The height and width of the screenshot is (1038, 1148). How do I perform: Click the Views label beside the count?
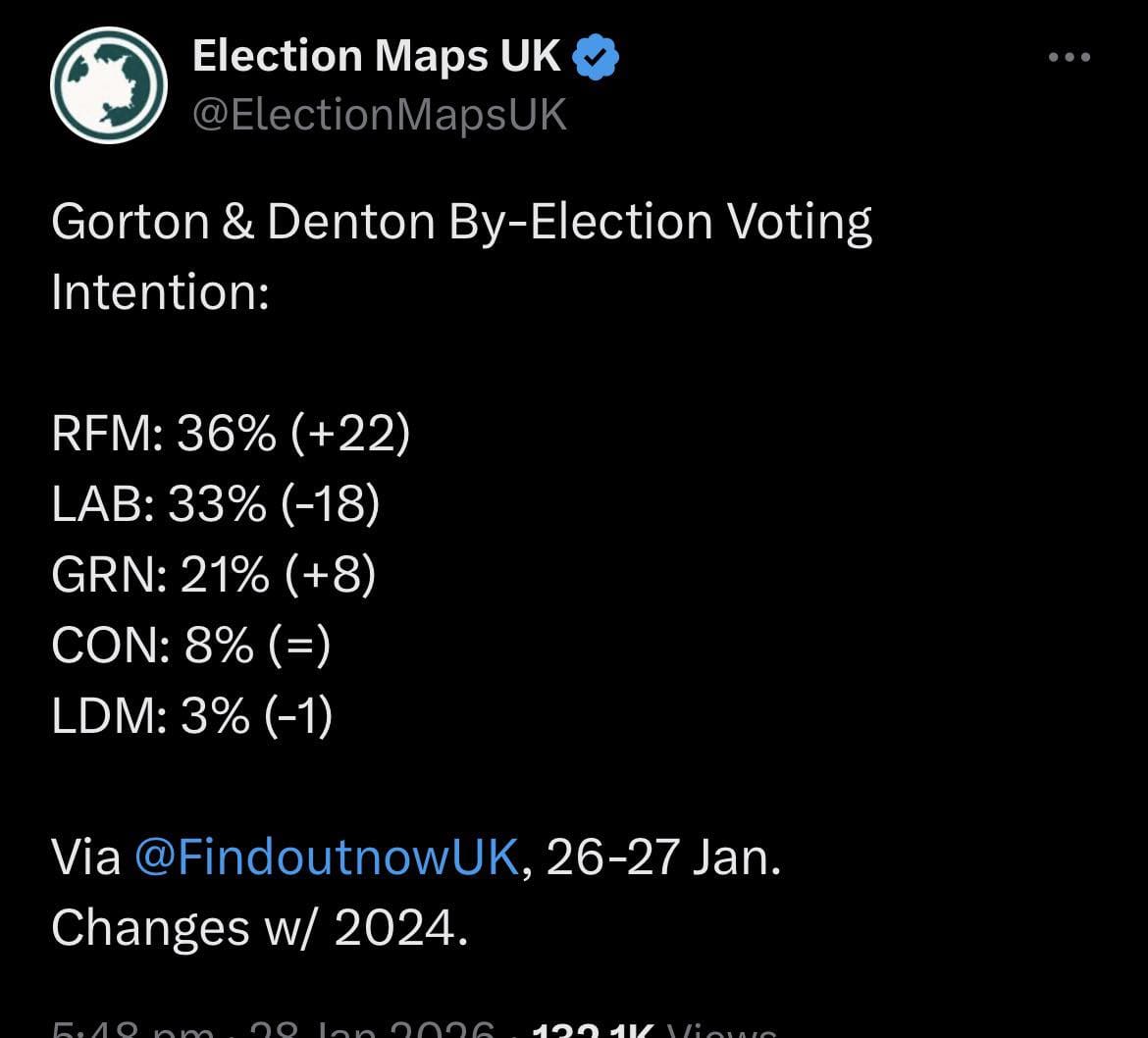721,1030
